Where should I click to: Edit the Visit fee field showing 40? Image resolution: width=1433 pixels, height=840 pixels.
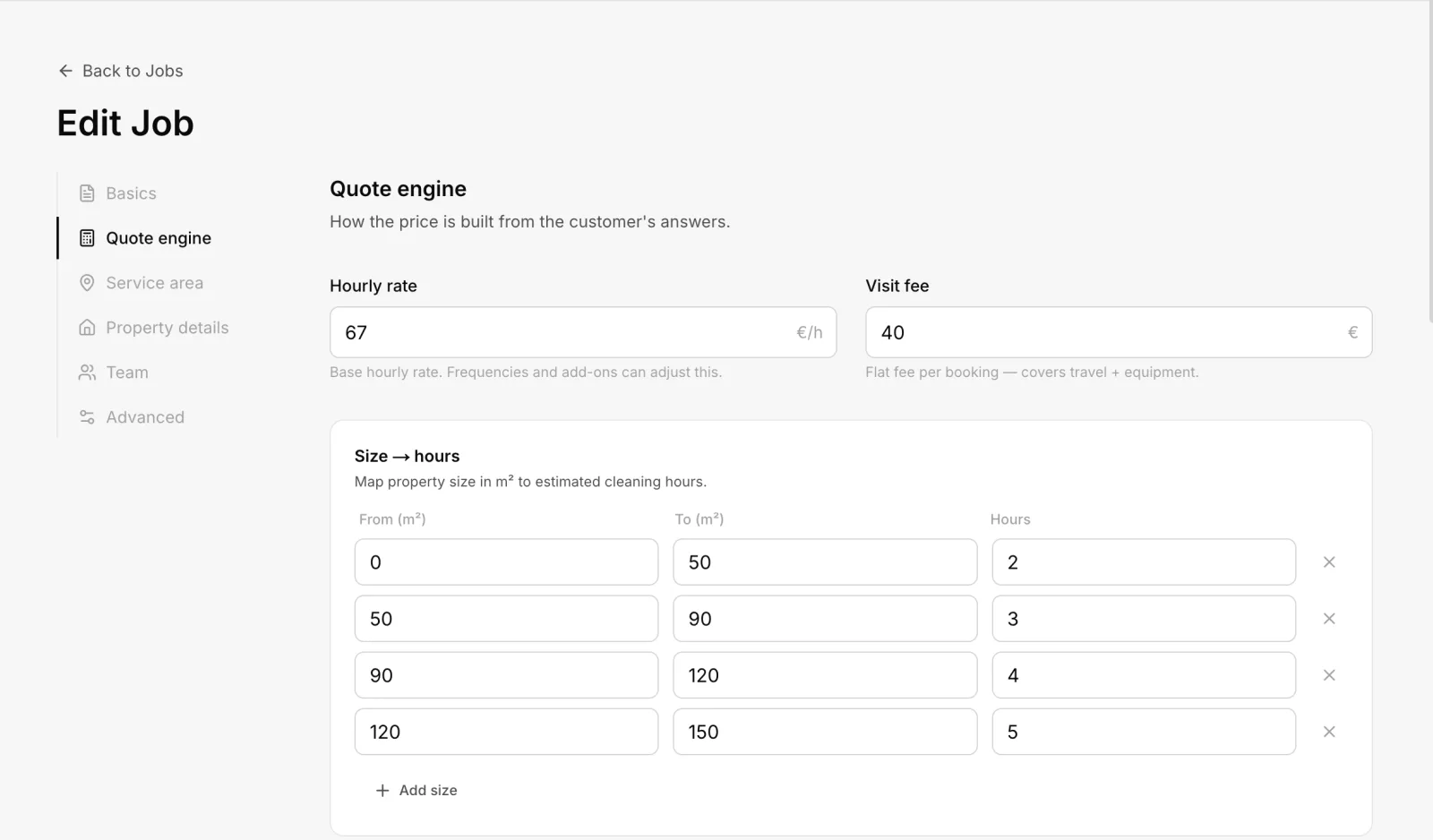click(x=1119, y=332)
